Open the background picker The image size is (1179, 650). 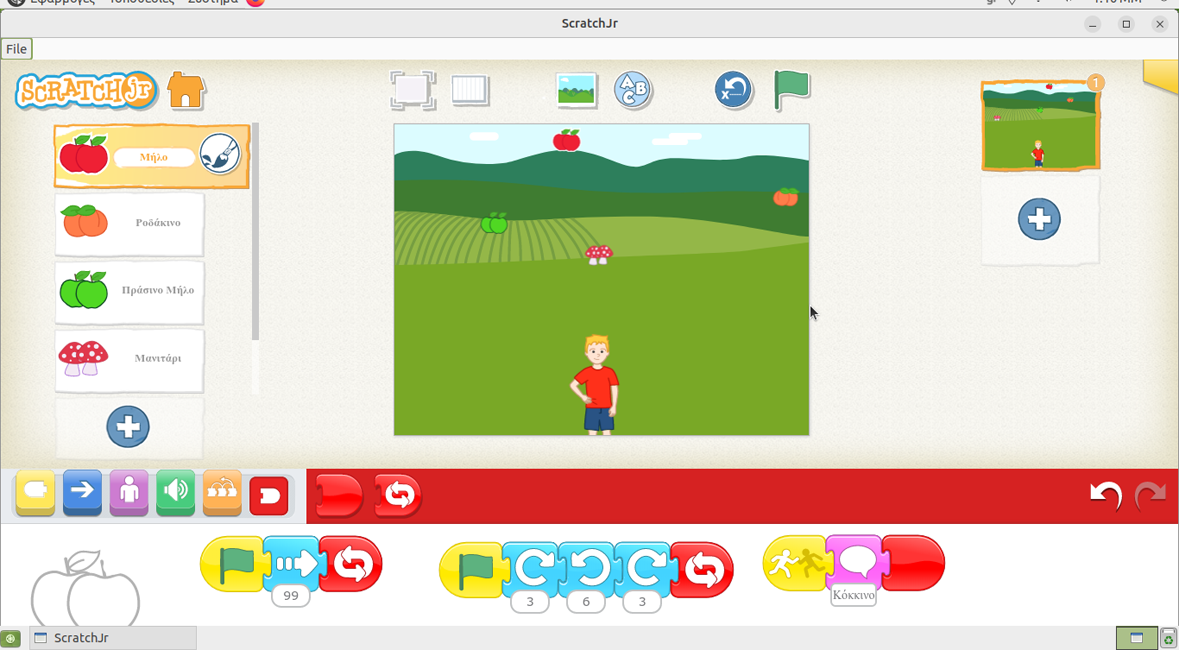pyautogui.click(x=576, y=91)
